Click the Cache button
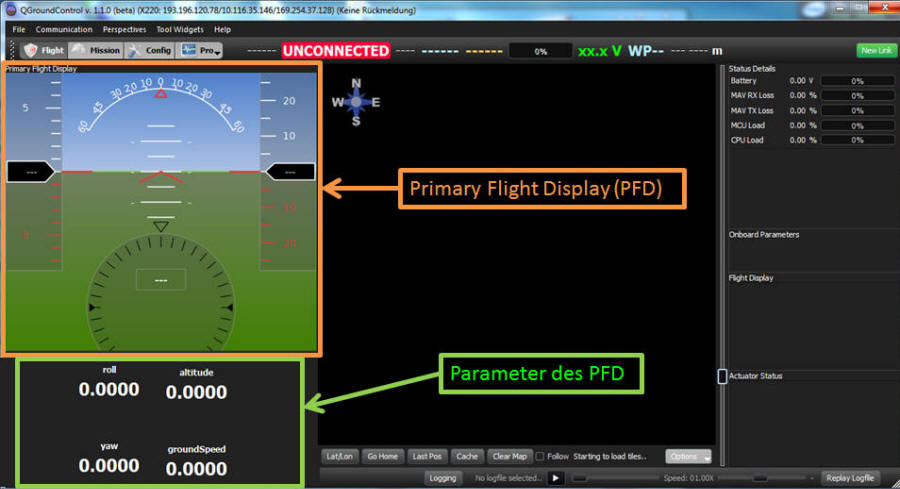 coord(467,456)
